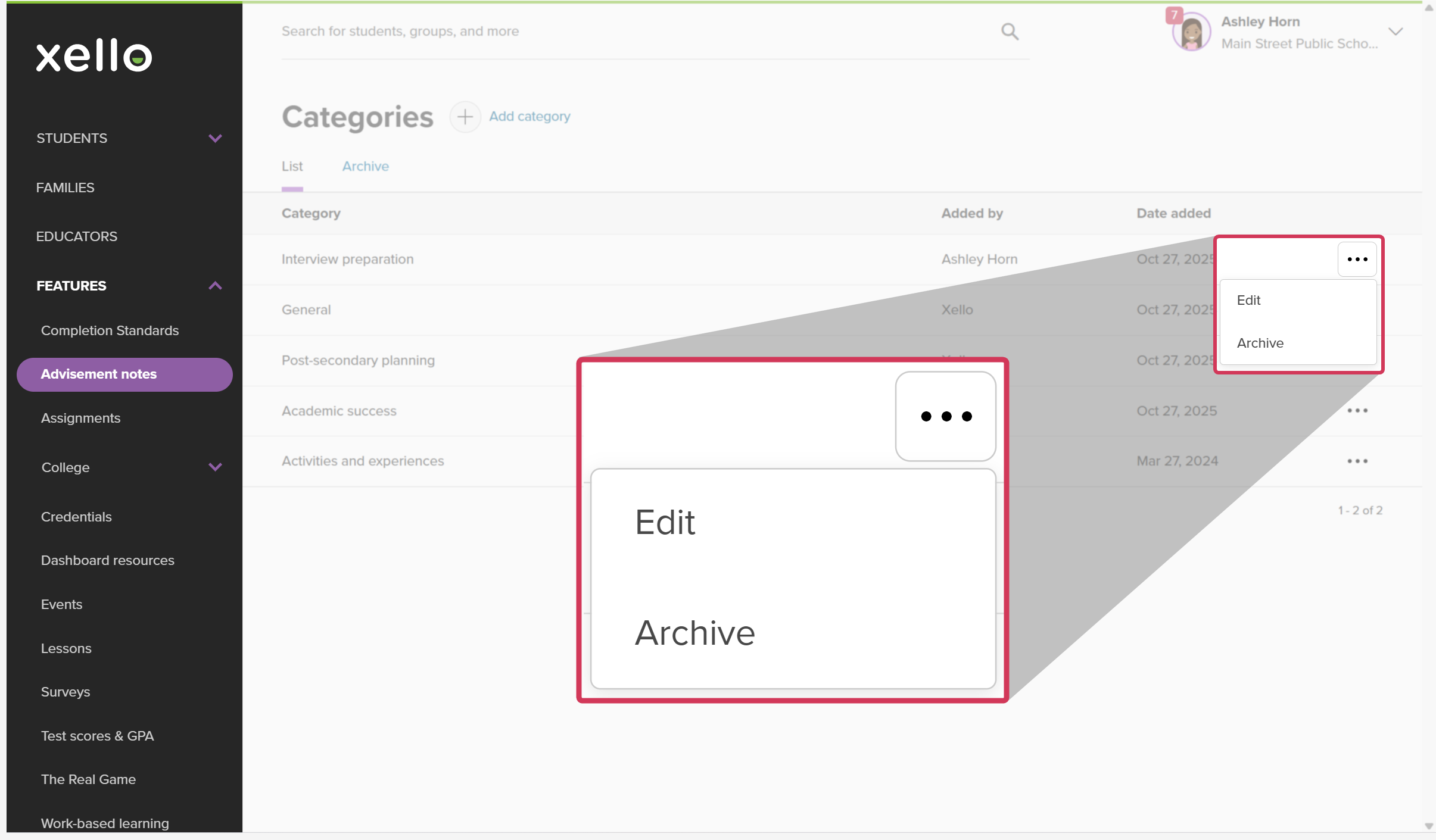This screenshot has width=1436, height=840.
Task: Choose Archive from the open context menu
Action: point(1260,344)
